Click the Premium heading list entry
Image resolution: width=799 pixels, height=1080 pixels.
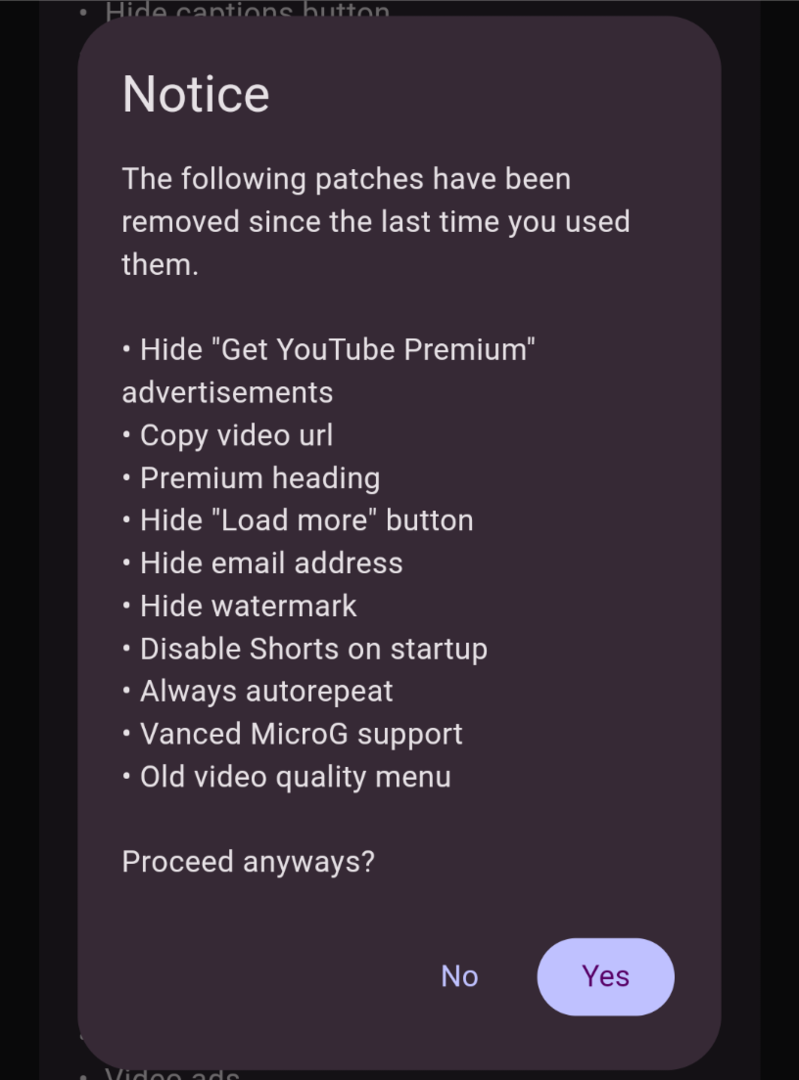pyautogui.click(x=259, y=478)
